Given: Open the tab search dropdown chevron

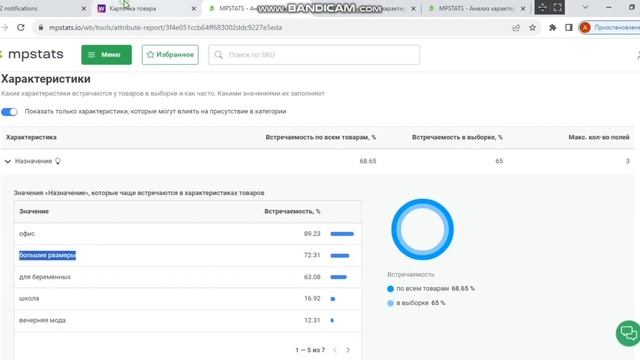Looking at the screenshot, I should [x=585, y=8].
